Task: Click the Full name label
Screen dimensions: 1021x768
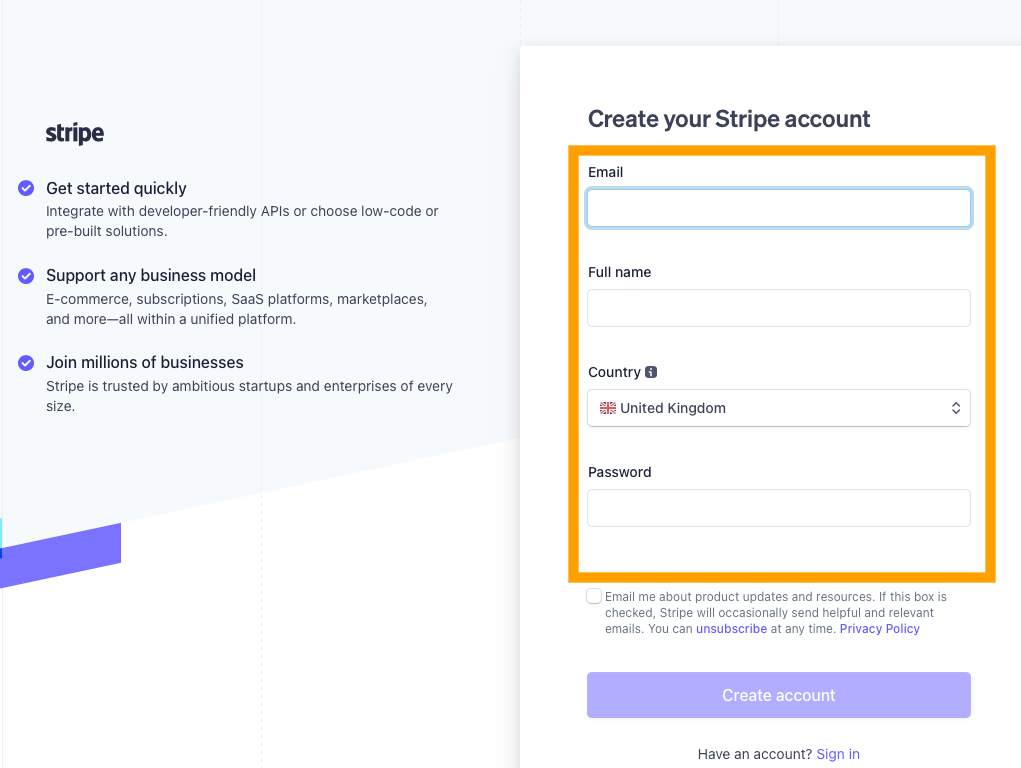Action: [619, 272]
